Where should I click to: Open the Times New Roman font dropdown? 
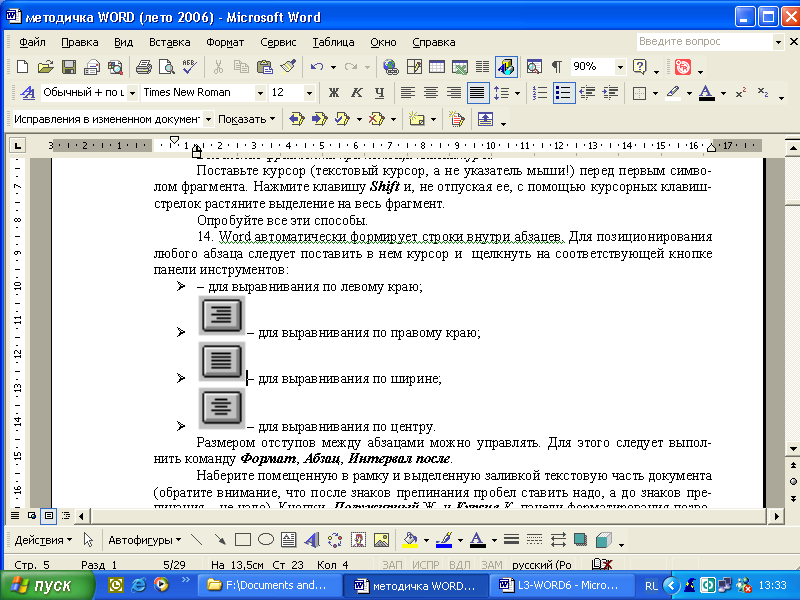coord(260,93)
